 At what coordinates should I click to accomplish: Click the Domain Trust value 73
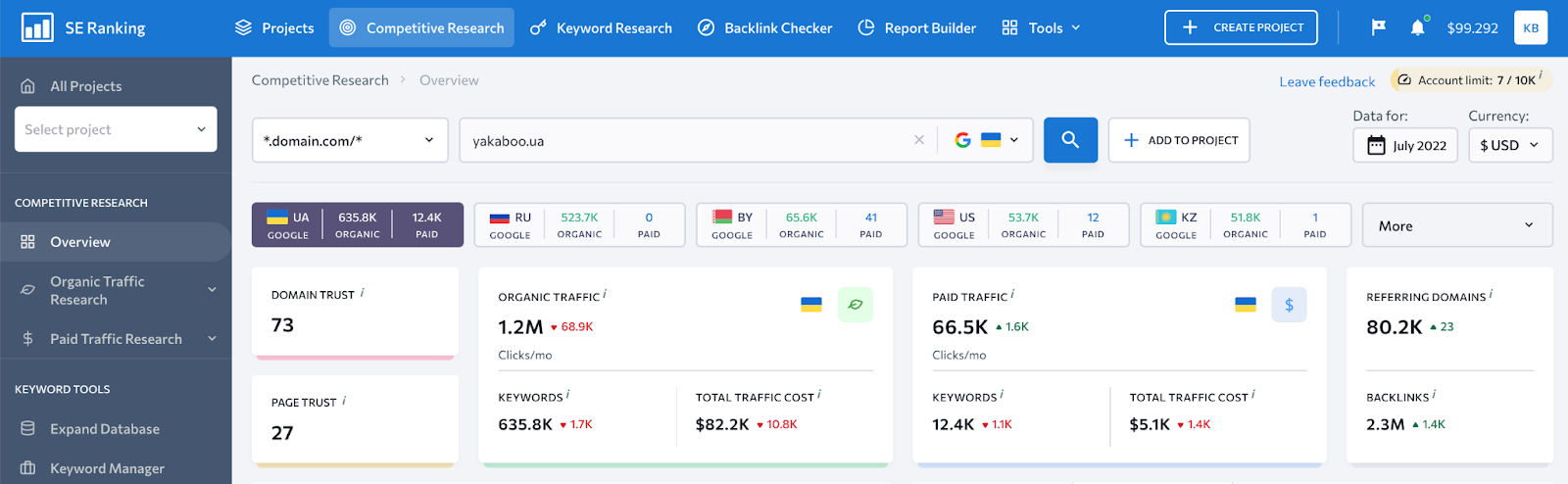click(x=282, y=325)
